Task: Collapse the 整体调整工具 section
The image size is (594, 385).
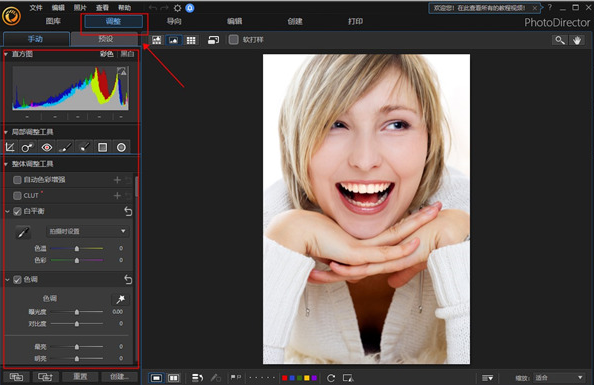Action: pyautogui.click(x=6, y=164)
